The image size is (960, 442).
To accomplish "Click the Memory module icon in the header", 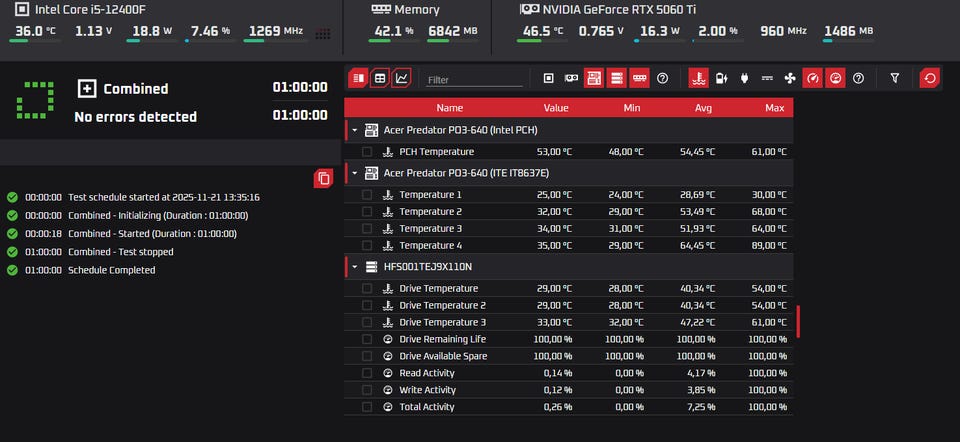I will pos(381,10).
